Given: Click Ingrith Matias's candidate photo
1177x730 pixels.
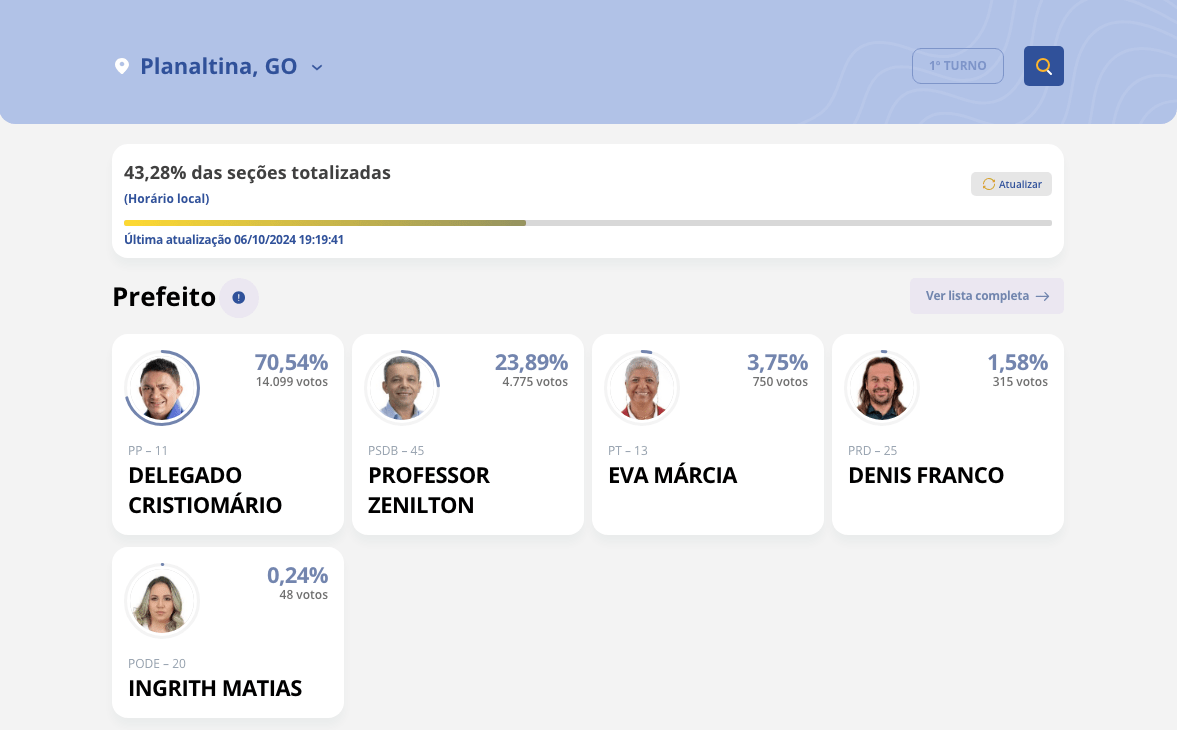Looking at the screenshot, I should point(162,601).
